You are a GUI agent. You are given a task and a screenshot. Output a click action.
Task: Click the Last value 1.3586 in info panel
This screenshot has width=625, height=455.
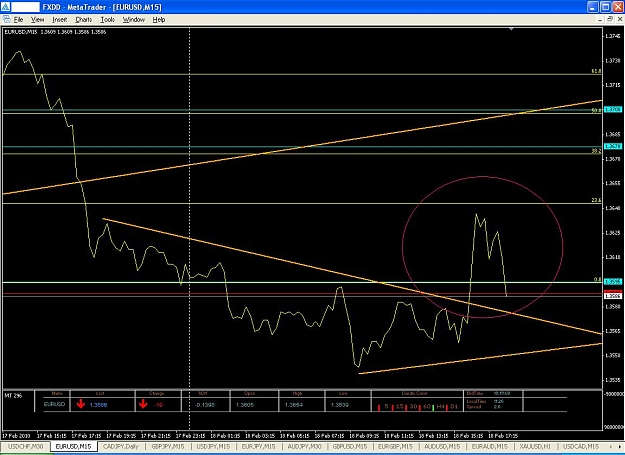98,405
